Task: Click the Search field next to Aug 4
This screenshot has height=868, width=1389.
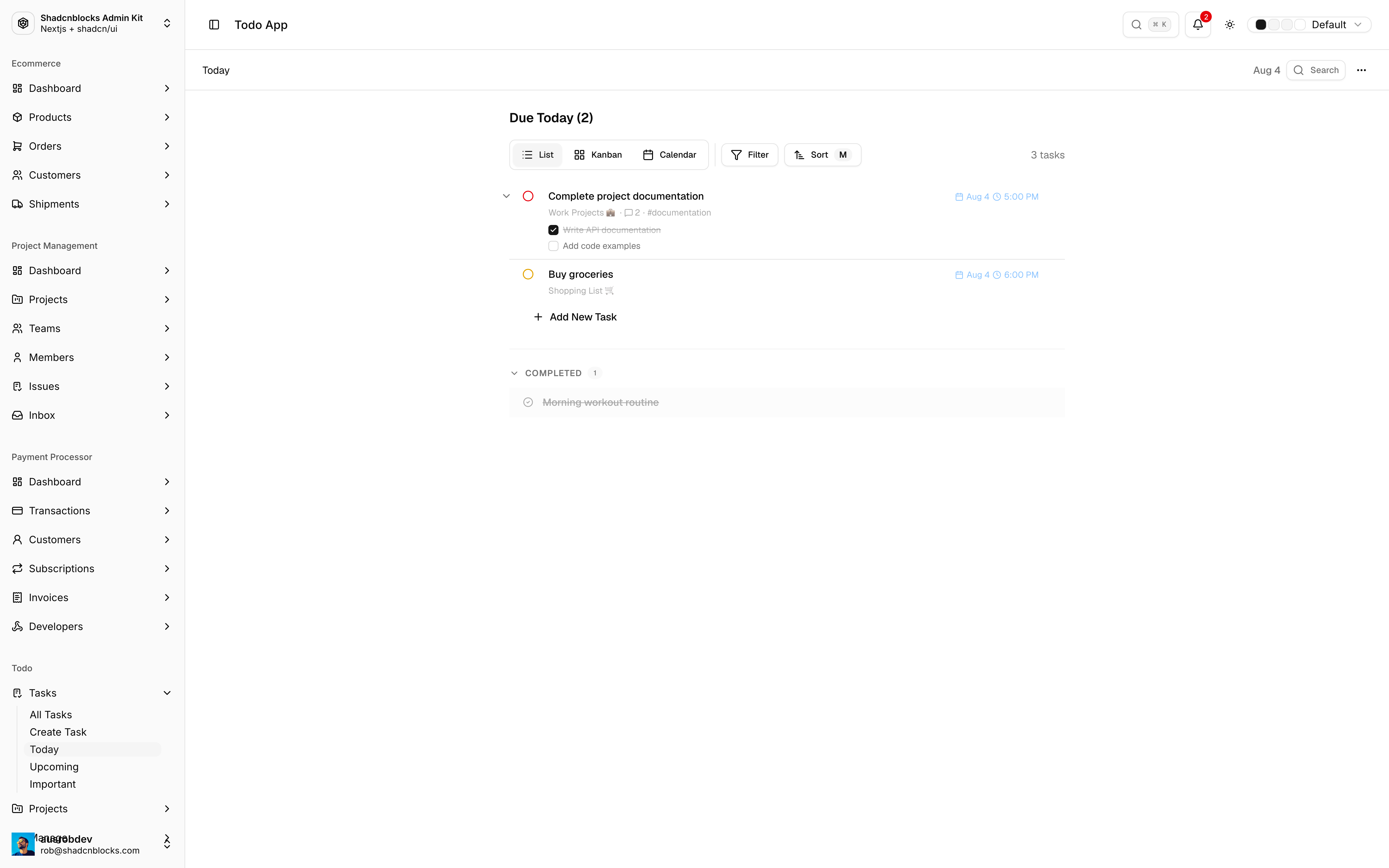Action: (1315, 70)
